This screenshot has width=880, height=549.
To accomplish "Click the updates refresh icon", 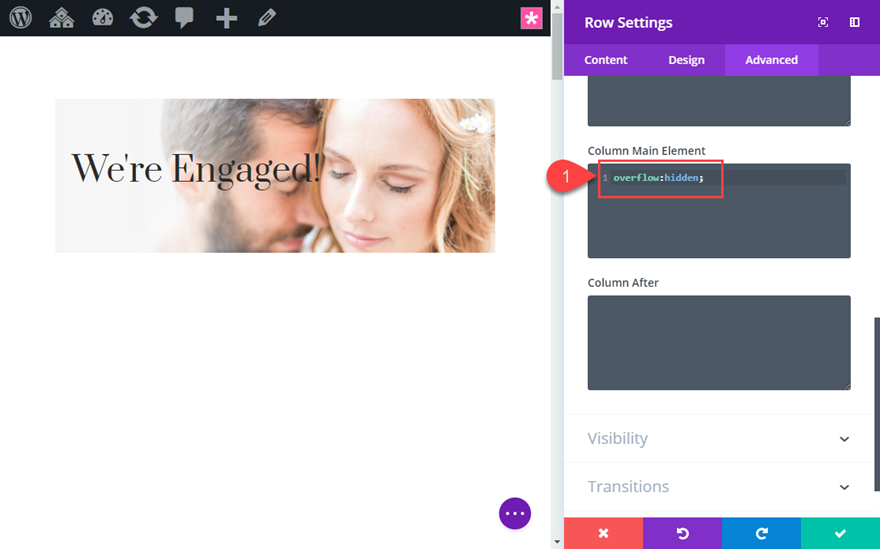I will (x=144, y=18).
